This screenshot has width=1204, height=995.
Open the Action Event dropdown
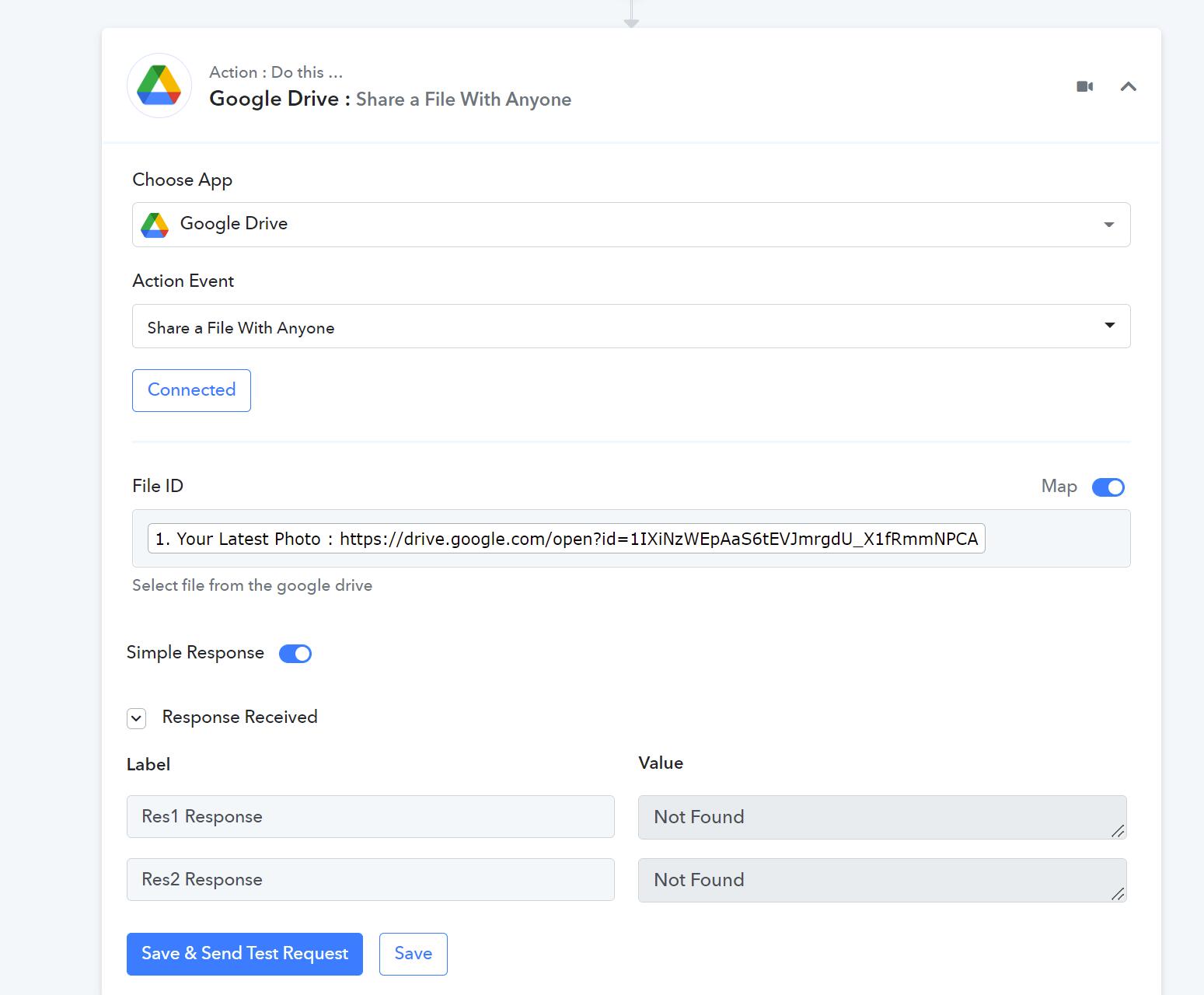[x=631, y=326]
